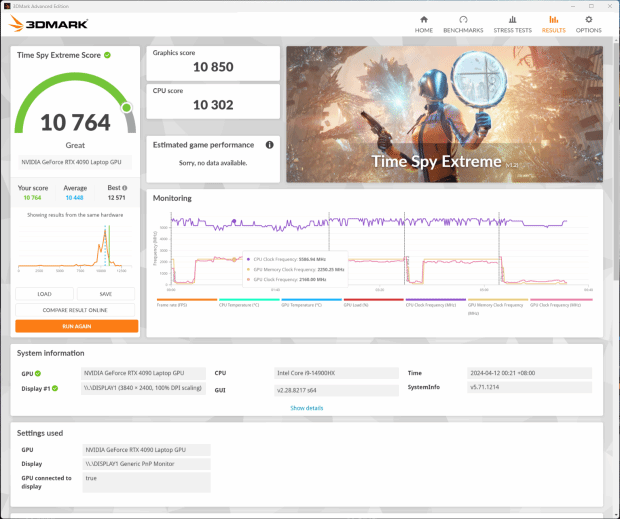Click the Best score 12 571
620x519 pixels.
click(117, 198)
